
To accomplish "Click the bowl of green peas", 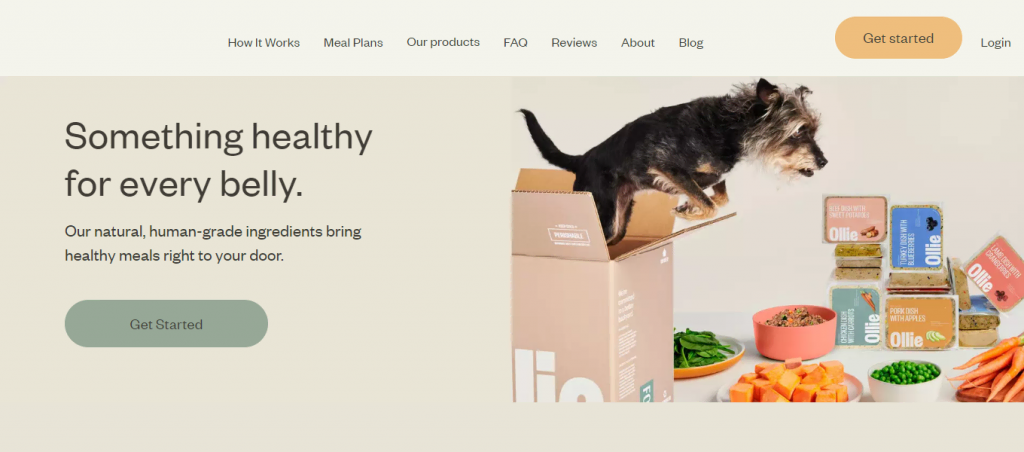I will click(x=905, y=380).
